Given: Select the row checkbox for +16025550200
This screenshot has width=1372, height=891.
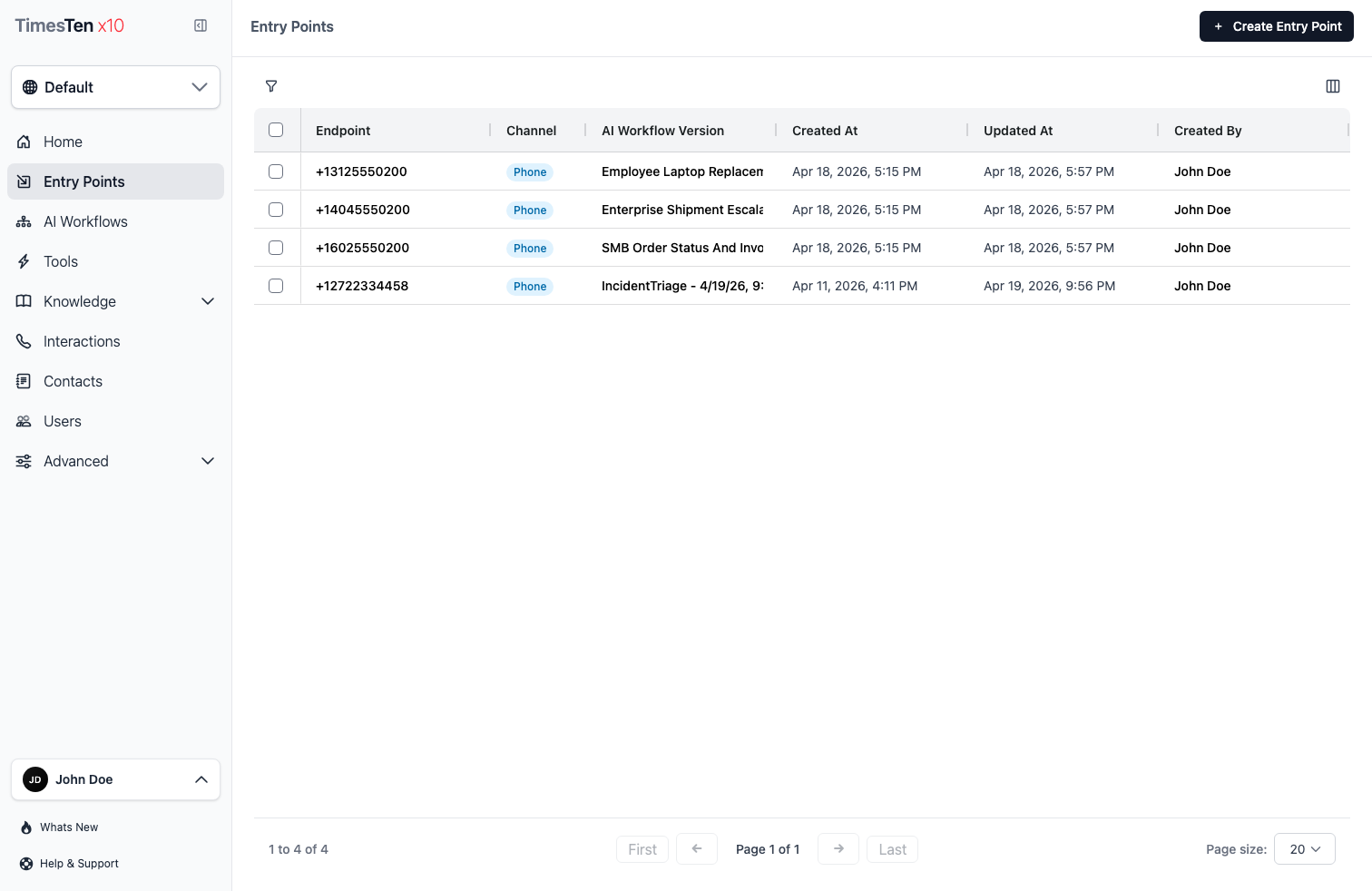Looking at the screenshot, I should pos(276,248).
